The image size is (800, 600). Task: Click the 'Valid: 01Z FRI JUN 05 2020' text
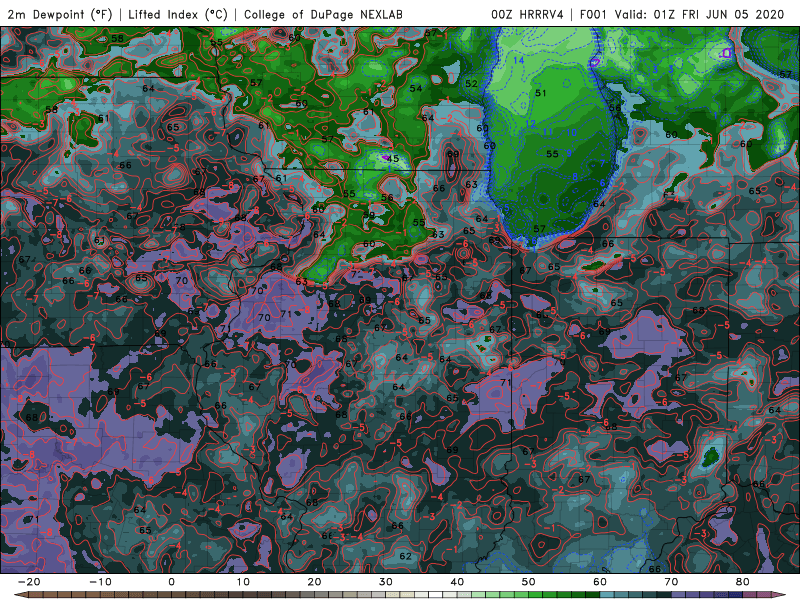pyautogui.click(x=699, y=14)
